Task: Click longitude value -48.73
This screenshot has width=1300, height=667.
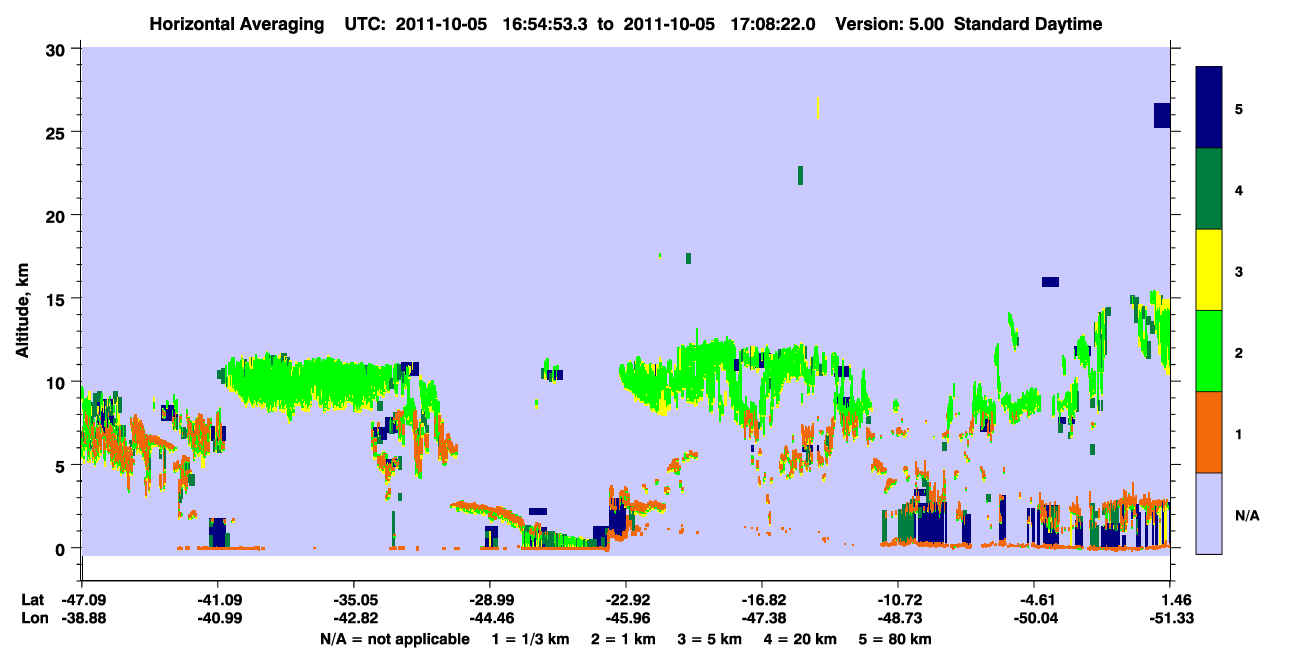Action: 898,618
